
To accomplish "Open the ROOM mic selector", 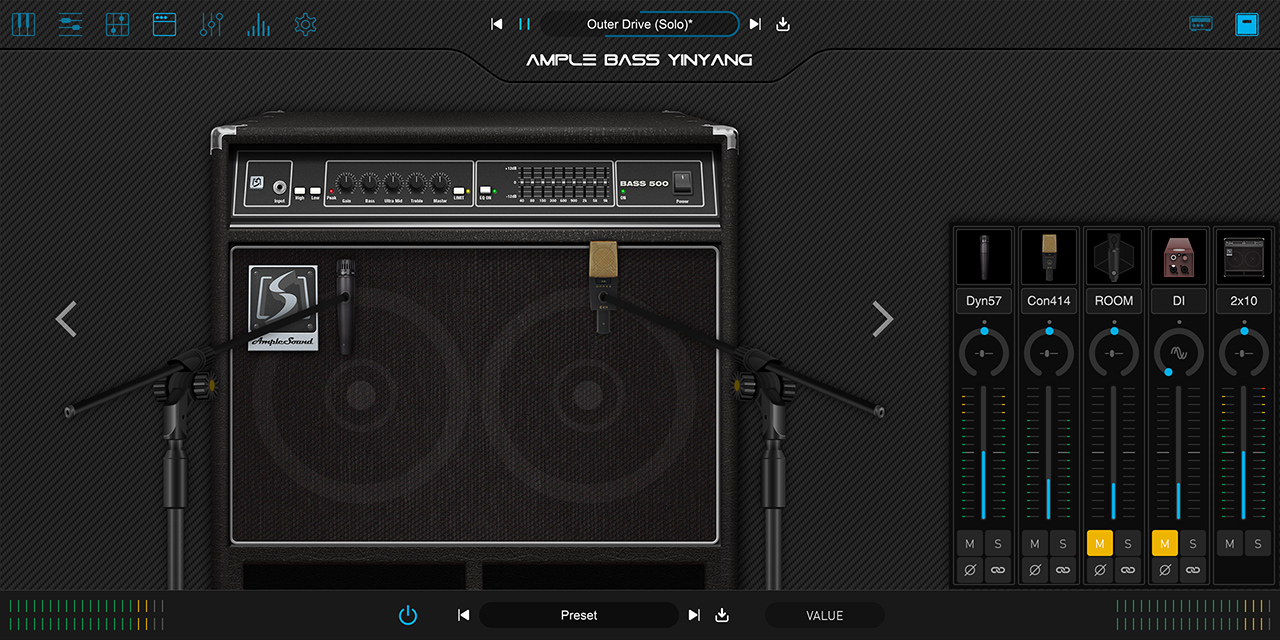I will pyautogui.click(x=1114, y=301).
